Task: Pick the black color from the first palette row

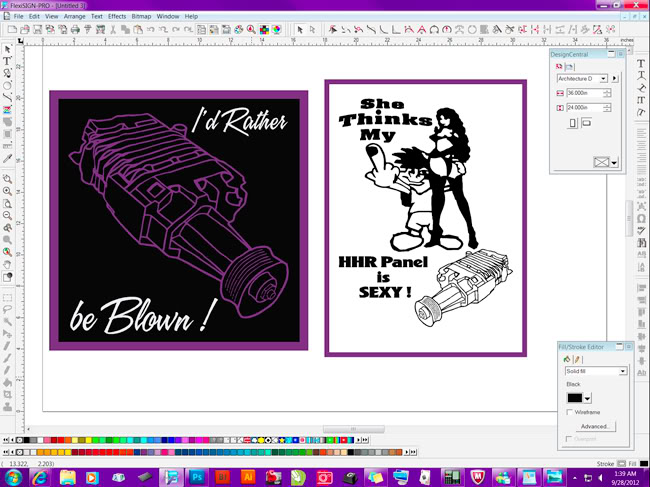Action: click(x=27, y=440)
